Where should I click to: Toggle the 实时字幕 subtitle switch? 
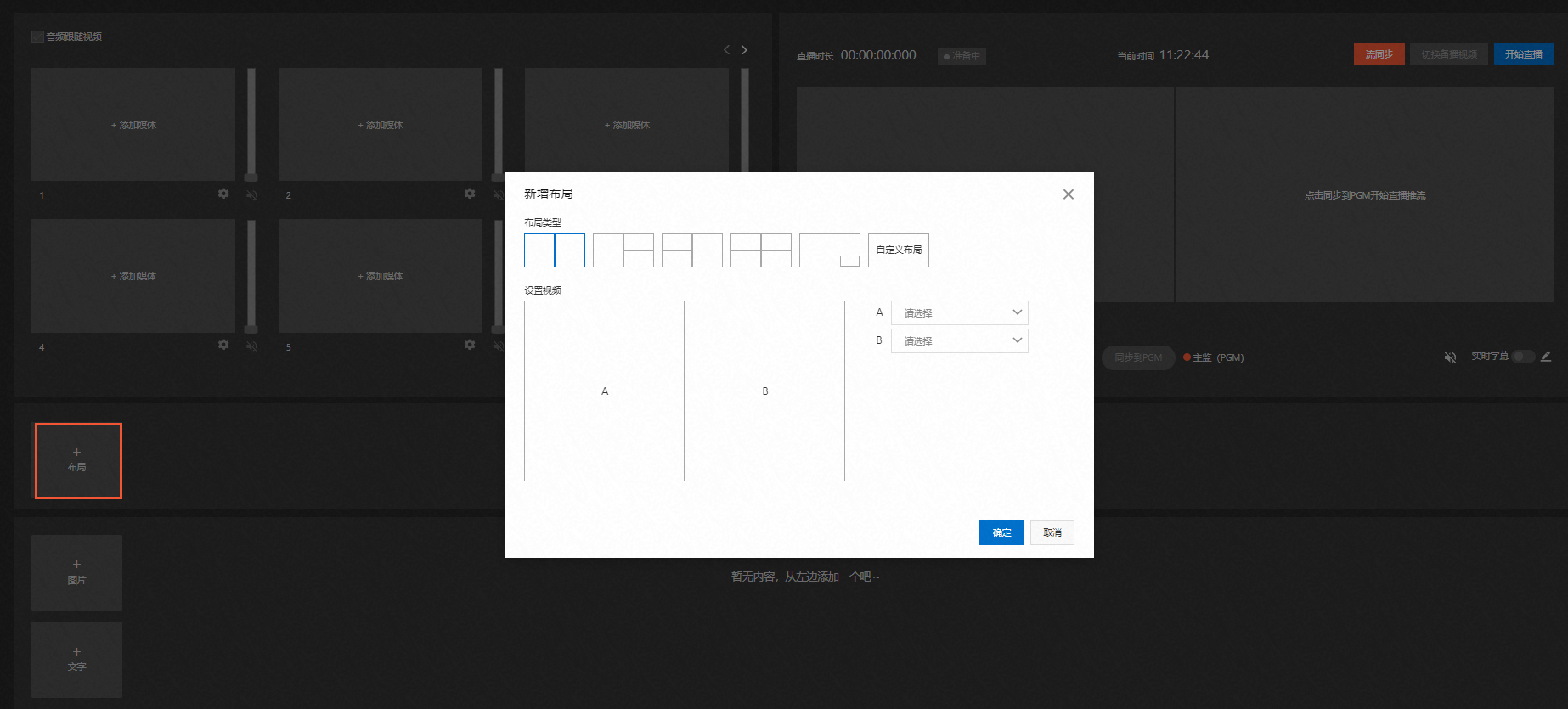pyautogui.click(x=1523, y=357)
